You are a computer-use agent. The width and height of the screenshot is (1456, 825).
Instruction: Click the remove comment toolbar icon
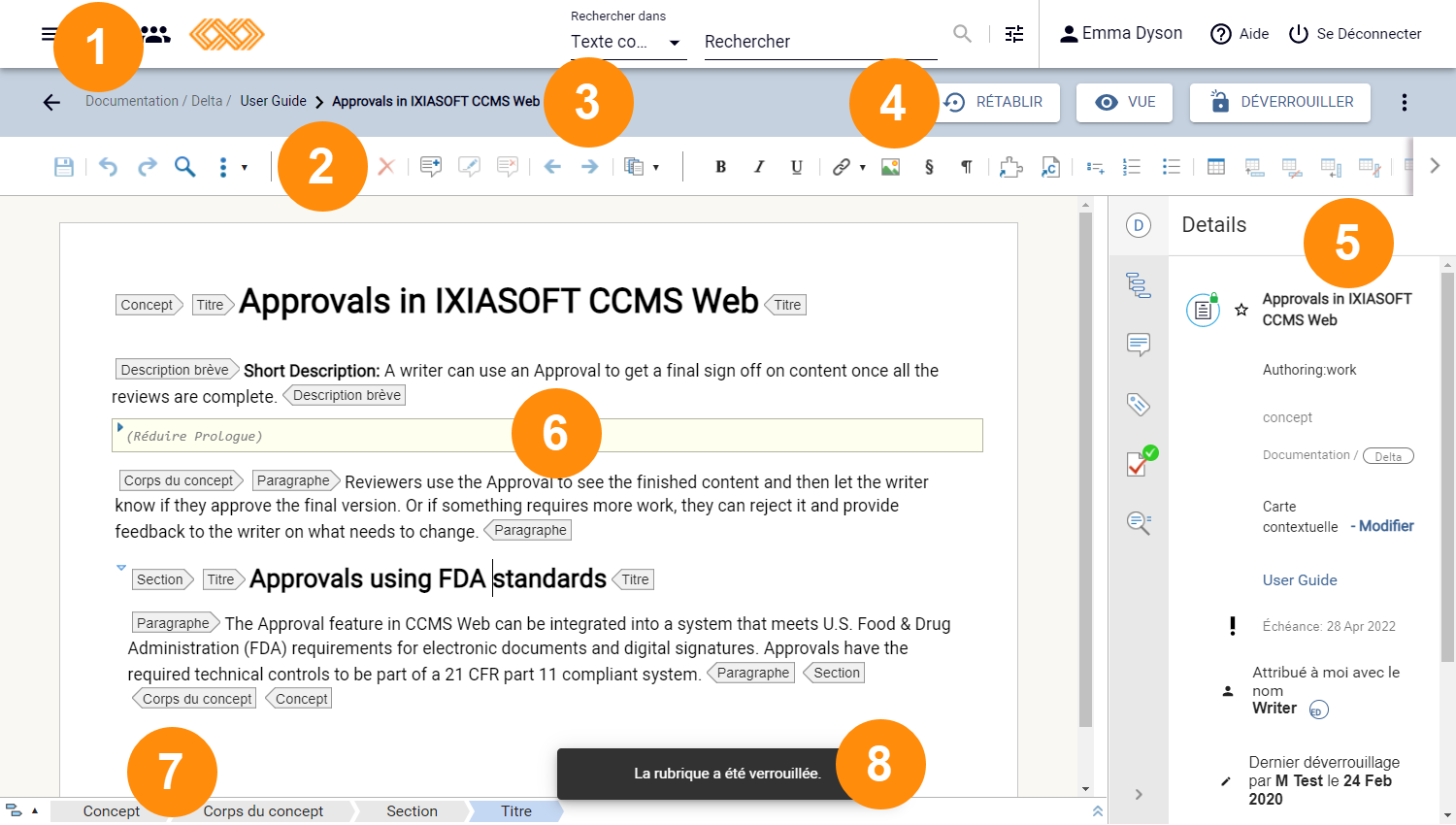(x=508, y=167)
